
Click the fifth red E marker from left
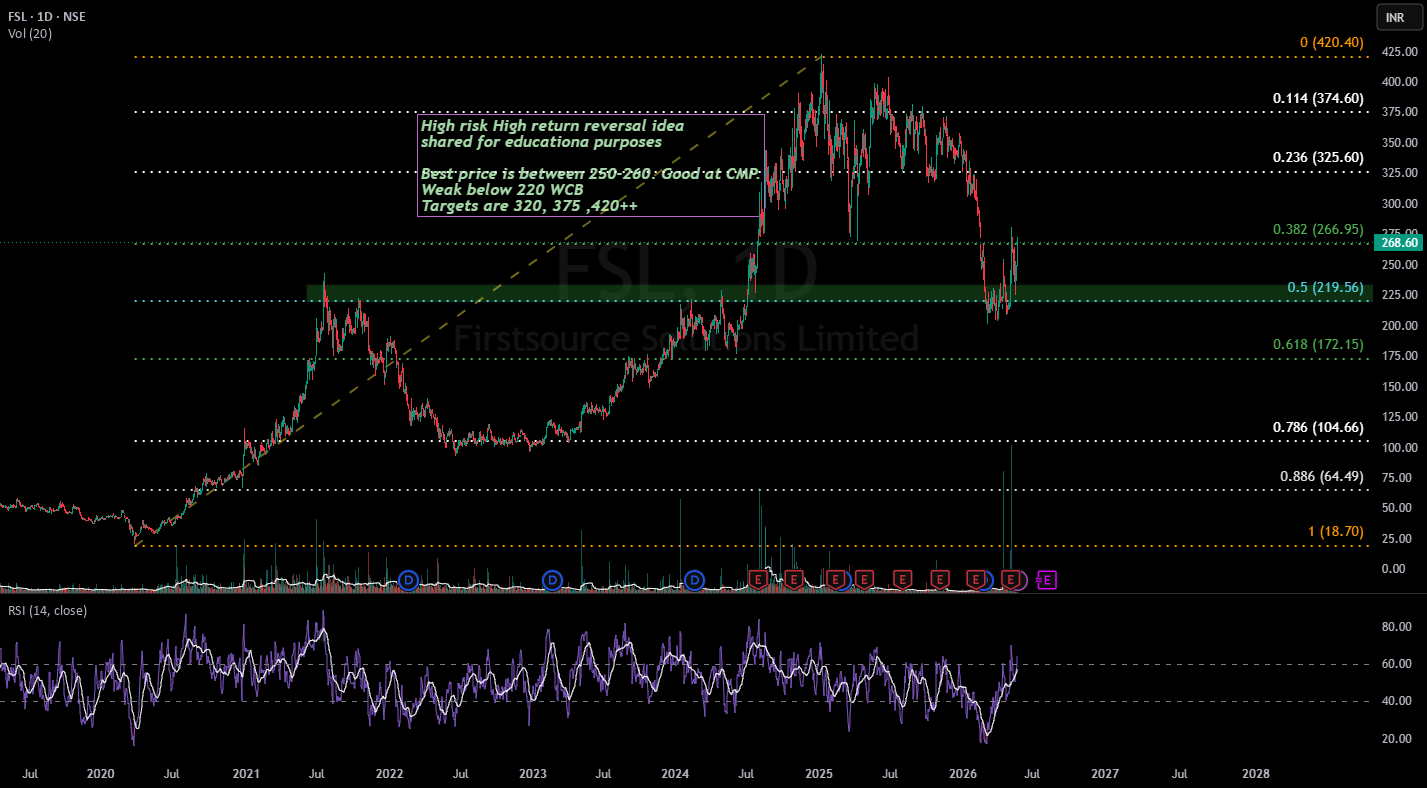point(902,579)
